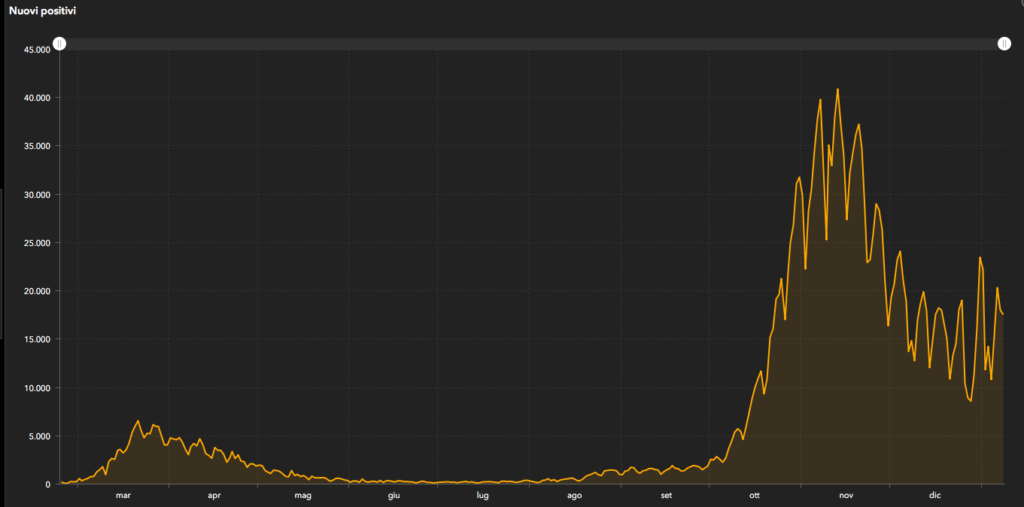Screen dimensions: 1024x507
Task: Click the 'apr' month label on x-axis
Action: (213, 496)
